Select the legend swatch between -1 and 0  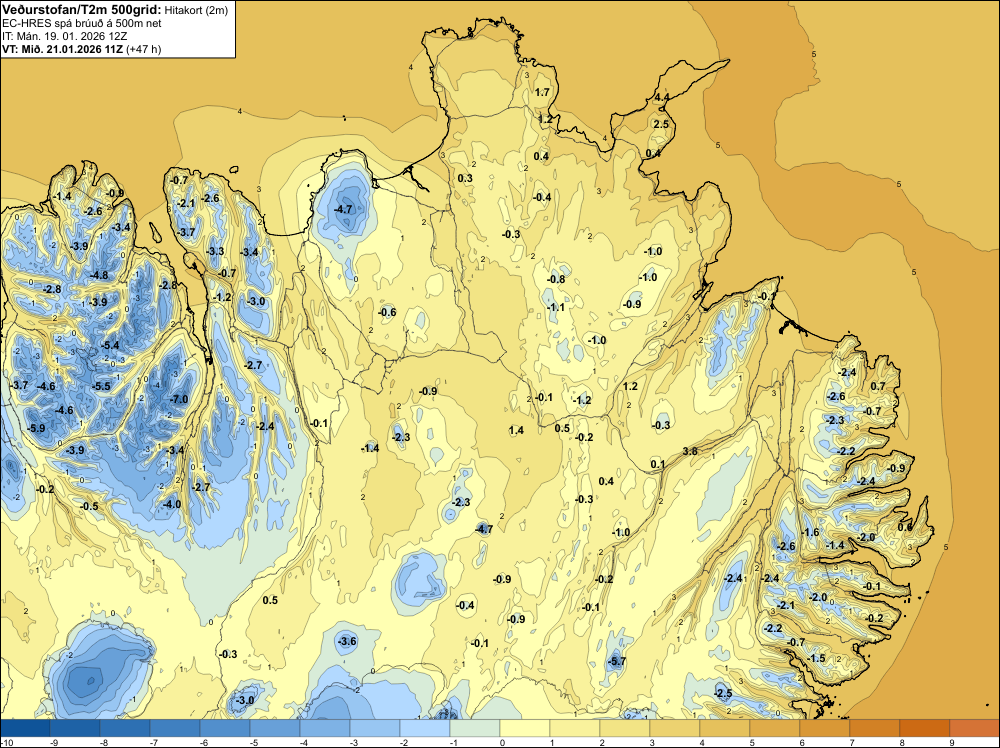[x=474, y=728]
